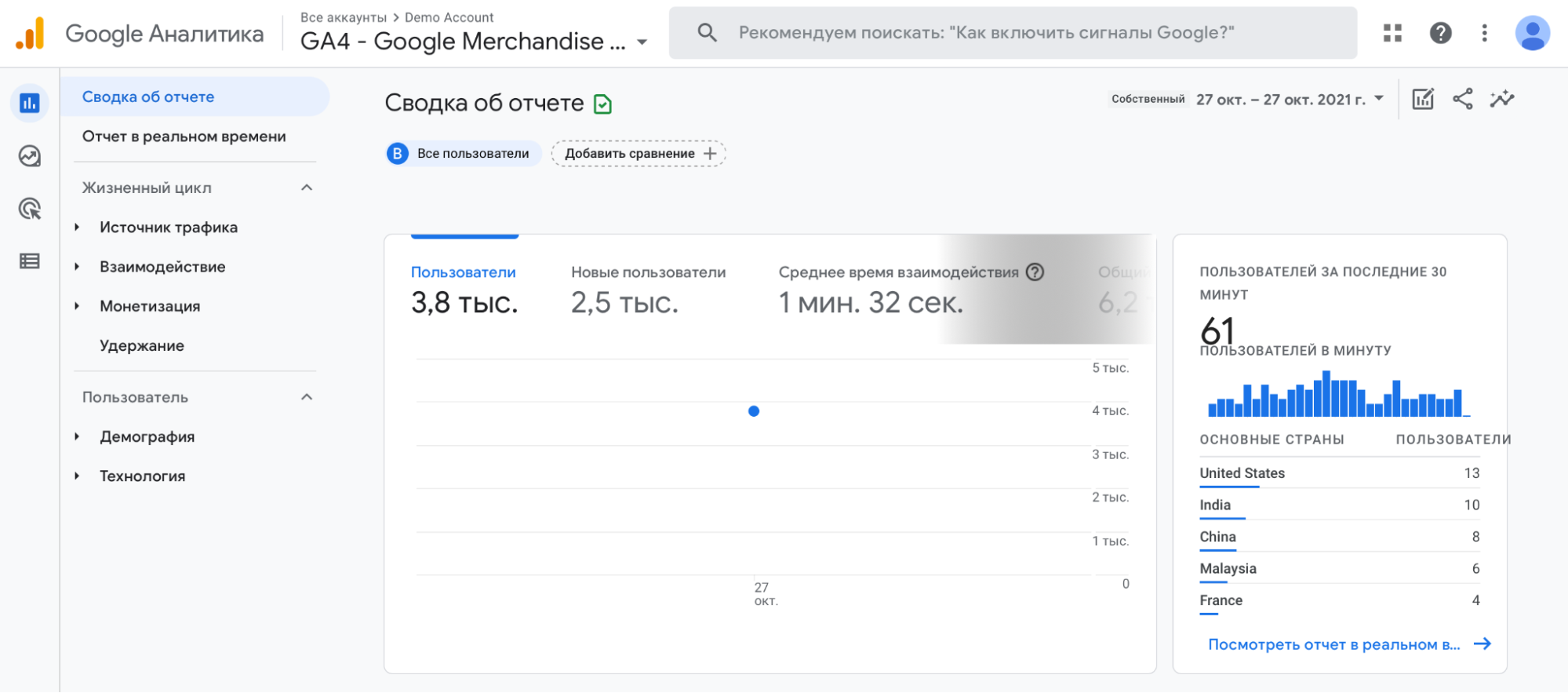Open the Advertising icon in left rail

point(30,209)
